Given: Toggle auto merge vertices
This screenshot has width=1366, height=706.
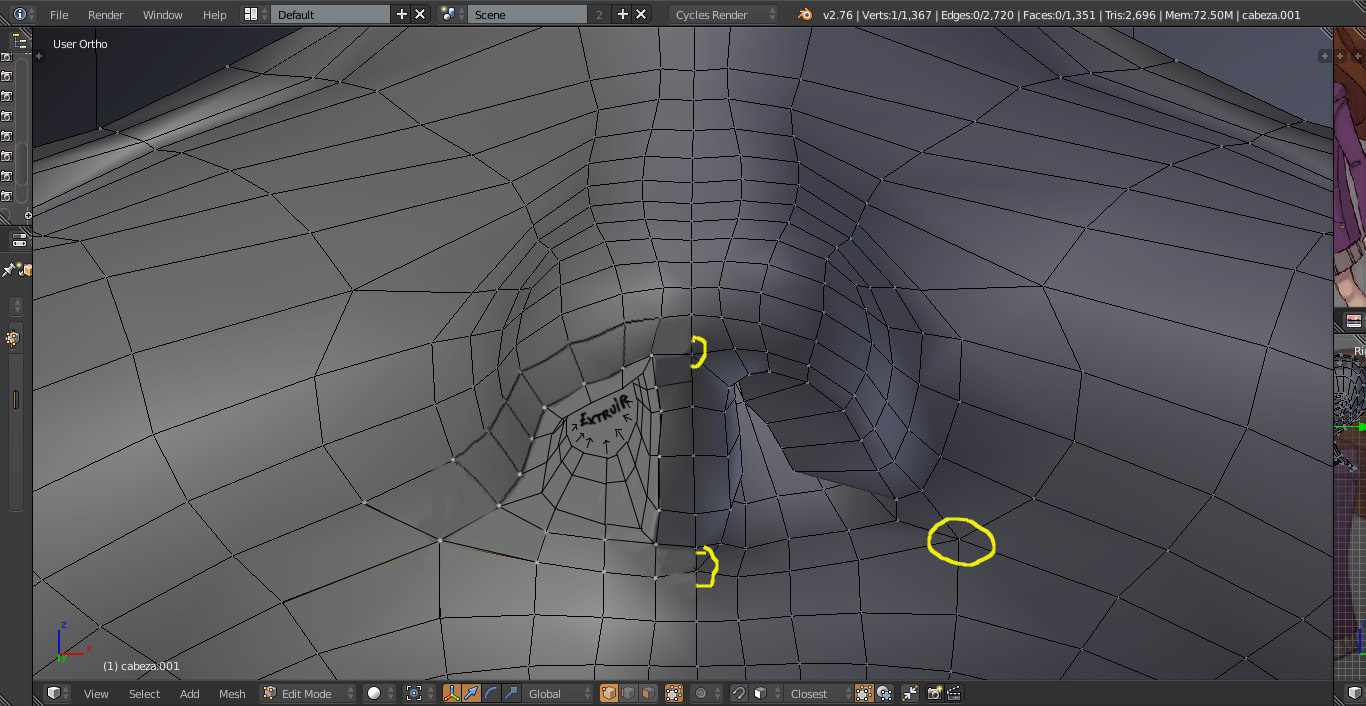Looking at the screenshot, I should [x=910, y=693].
